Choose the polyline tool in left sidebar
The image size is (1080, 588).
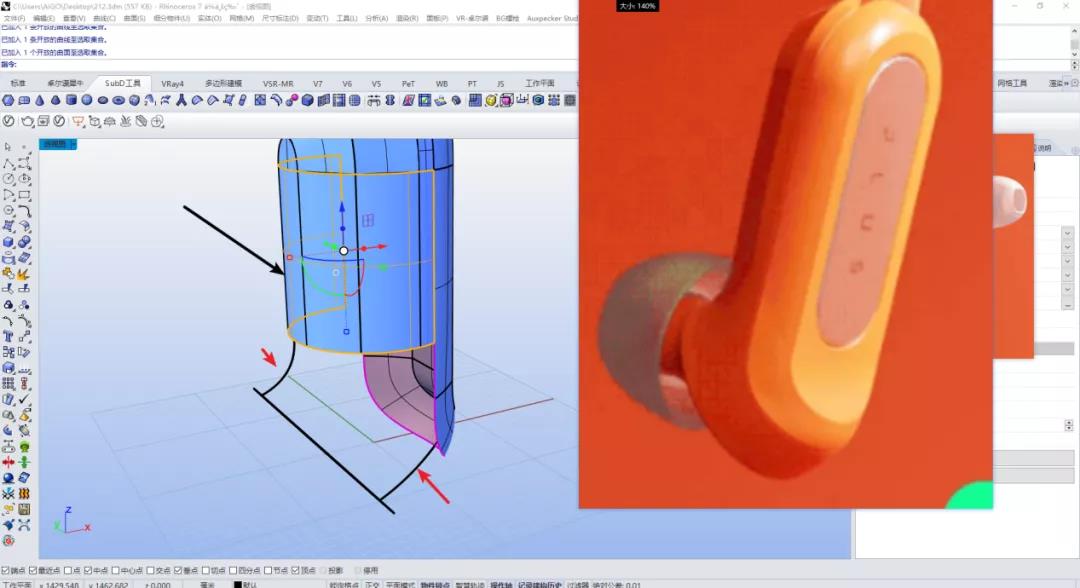[8, 163]
